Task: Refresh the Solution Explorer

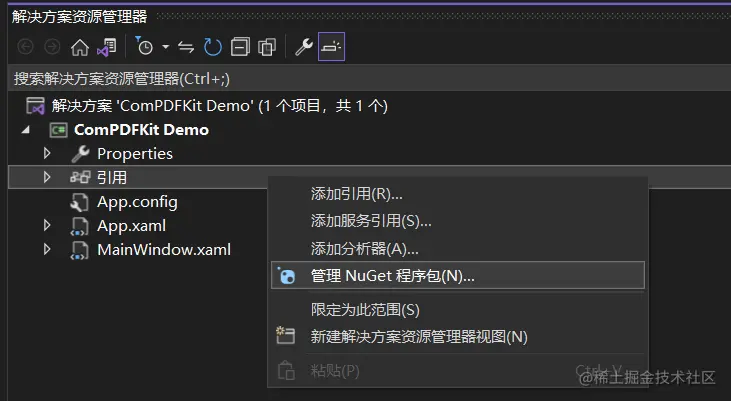Action: click(x=213, y=47)
